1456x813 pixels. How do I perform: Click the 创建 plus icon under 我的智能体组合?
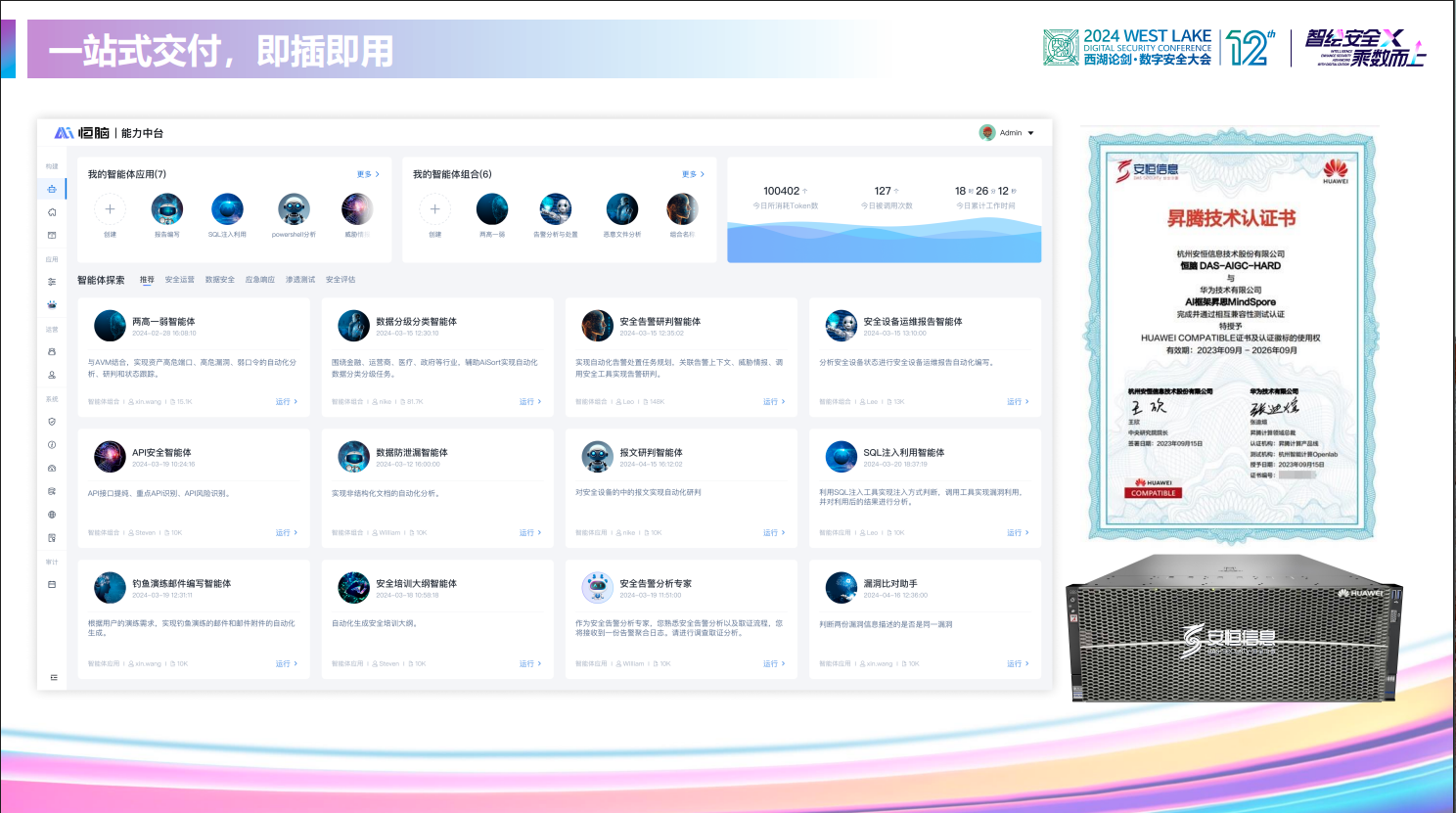pos(434,207)
